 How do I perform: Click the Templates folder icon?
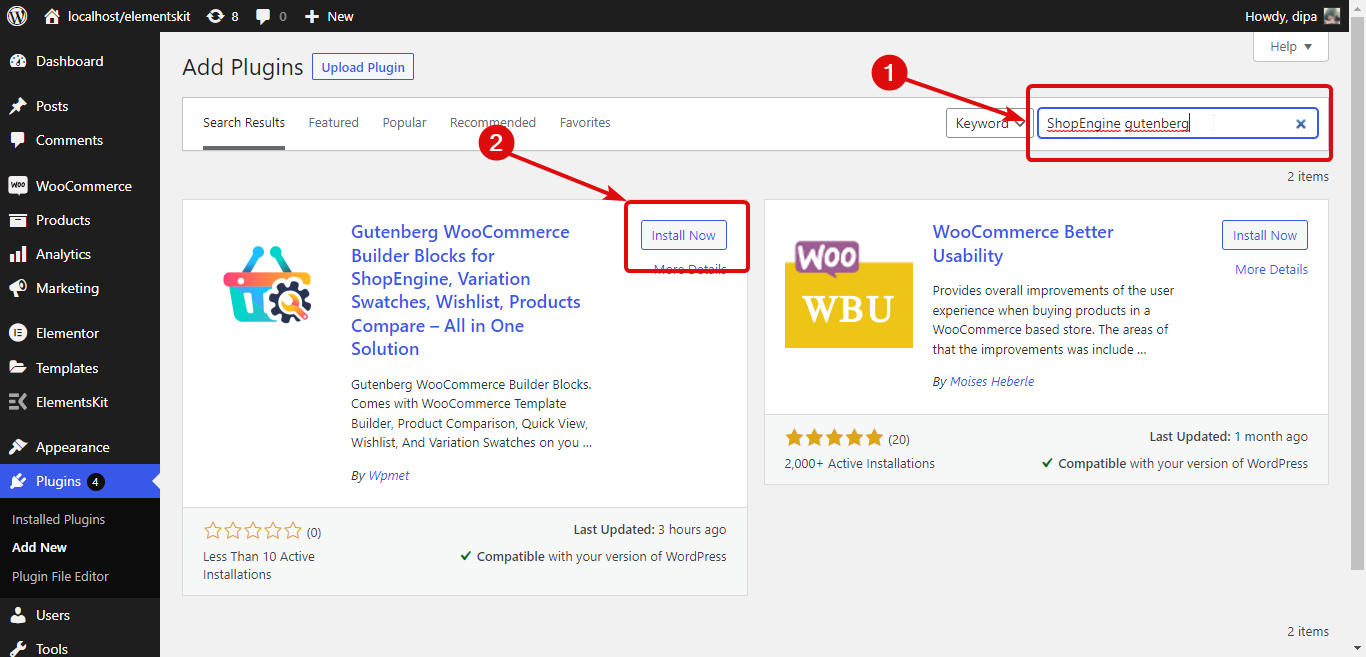(x=19, y=367)
